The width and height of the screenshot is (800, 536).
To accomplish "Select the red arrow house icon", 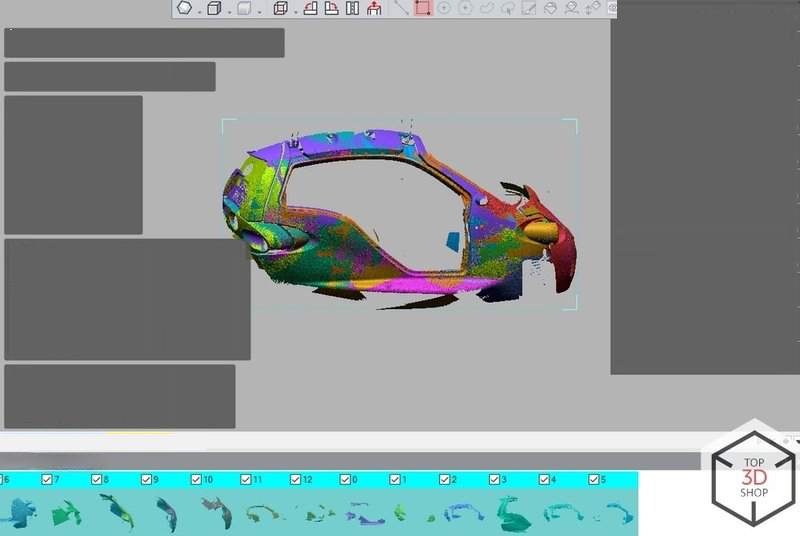I will 374,8.
